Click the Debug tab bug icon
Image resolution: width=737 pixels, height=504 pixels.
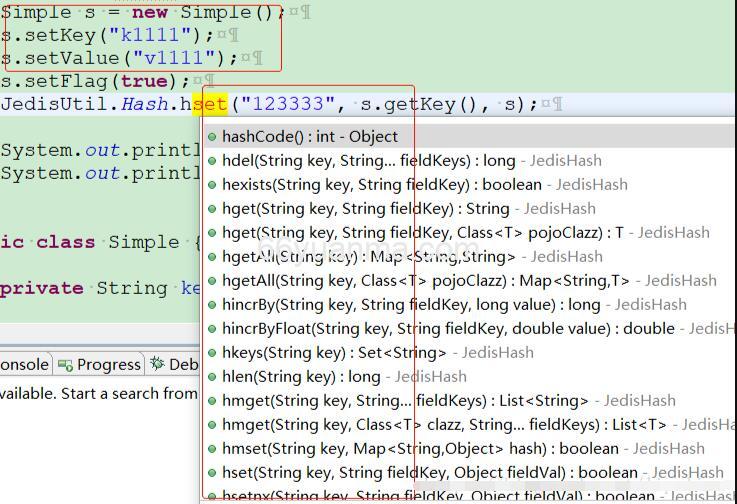click(x=157, y=365)
